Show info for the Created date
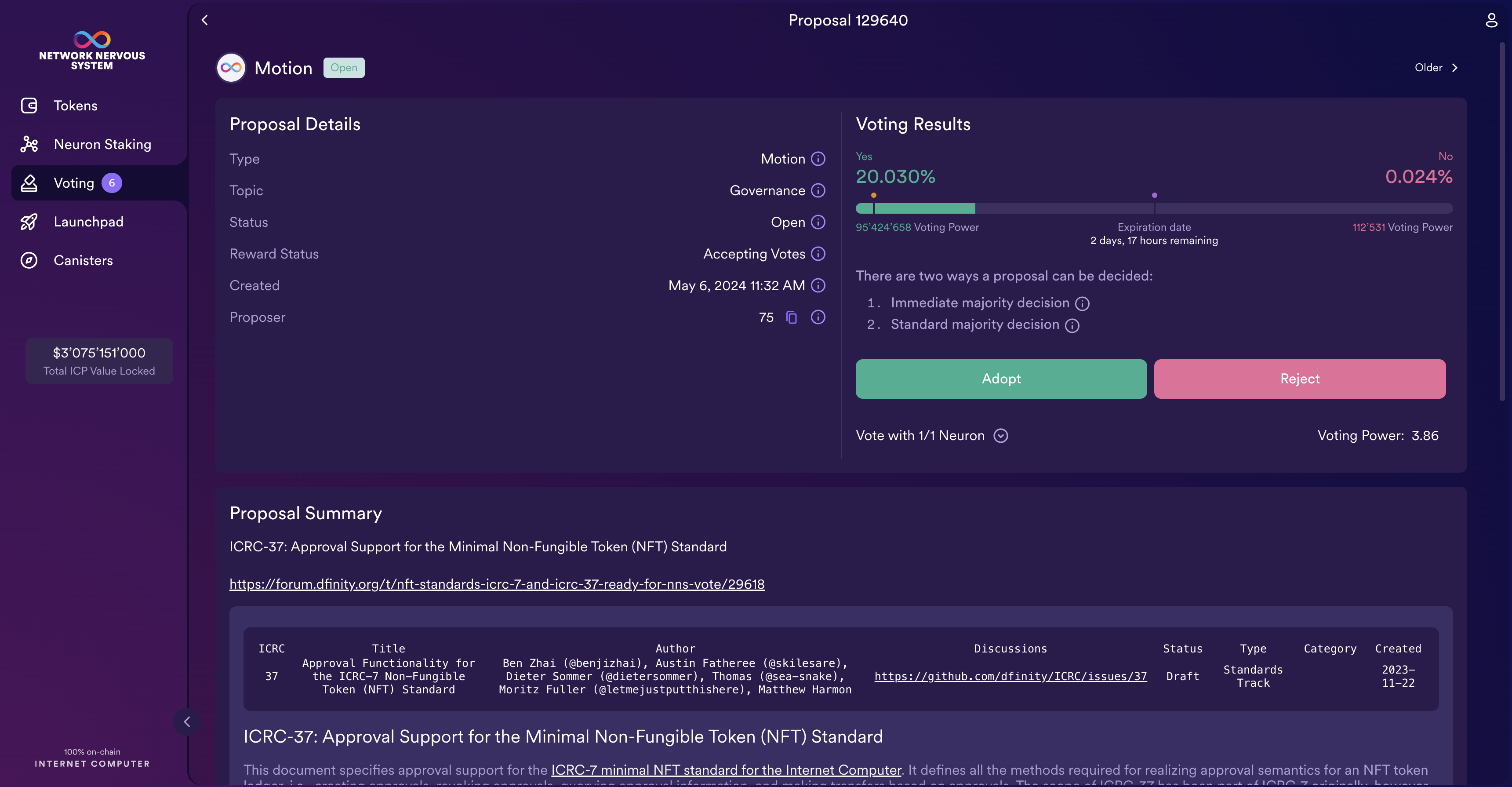This screenshot has width=1512, height=787. pyautogui.click(x=818, y=285)
